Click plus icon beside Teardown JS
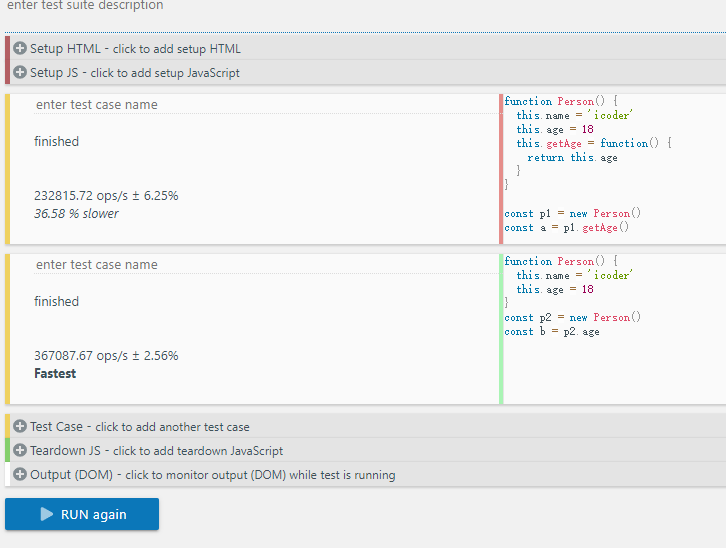This screenshot has width=726, height=548. coord(20,450)
